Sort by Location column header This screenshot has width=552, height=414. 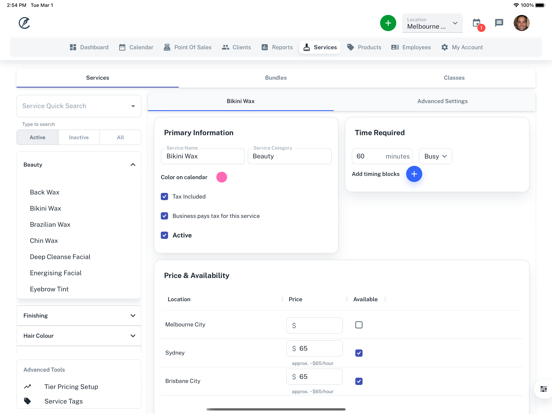coord(179,299)
